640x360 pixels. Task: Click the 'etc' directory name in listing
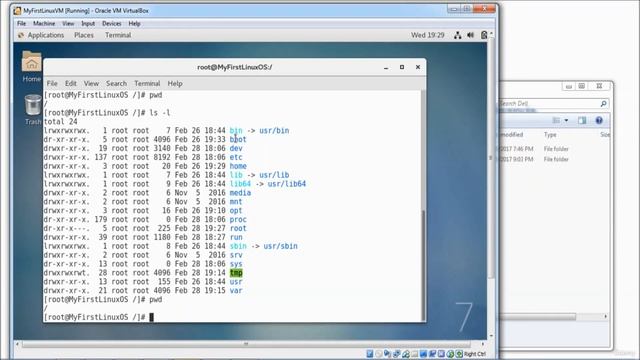(236, 157)
